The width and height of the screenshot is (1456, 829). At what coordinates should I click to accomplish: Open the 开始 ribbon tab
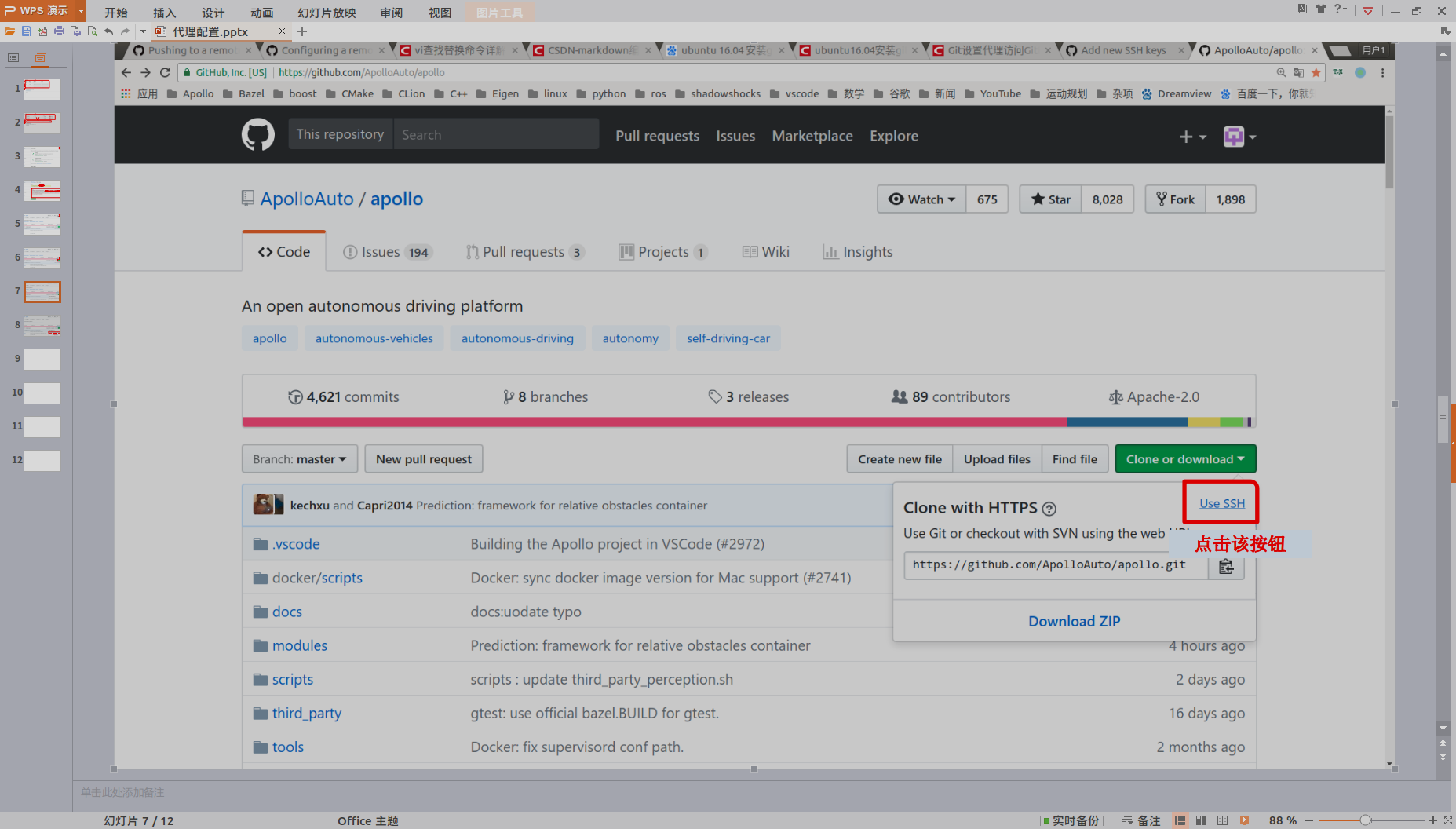click(x=115, y=13)
